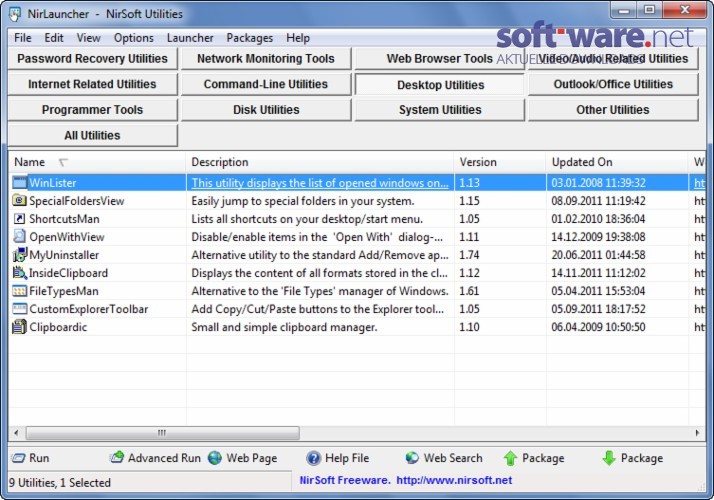Click the MyUninstaller row icon
The image size is (714, 500).
[x=20, y=255]
